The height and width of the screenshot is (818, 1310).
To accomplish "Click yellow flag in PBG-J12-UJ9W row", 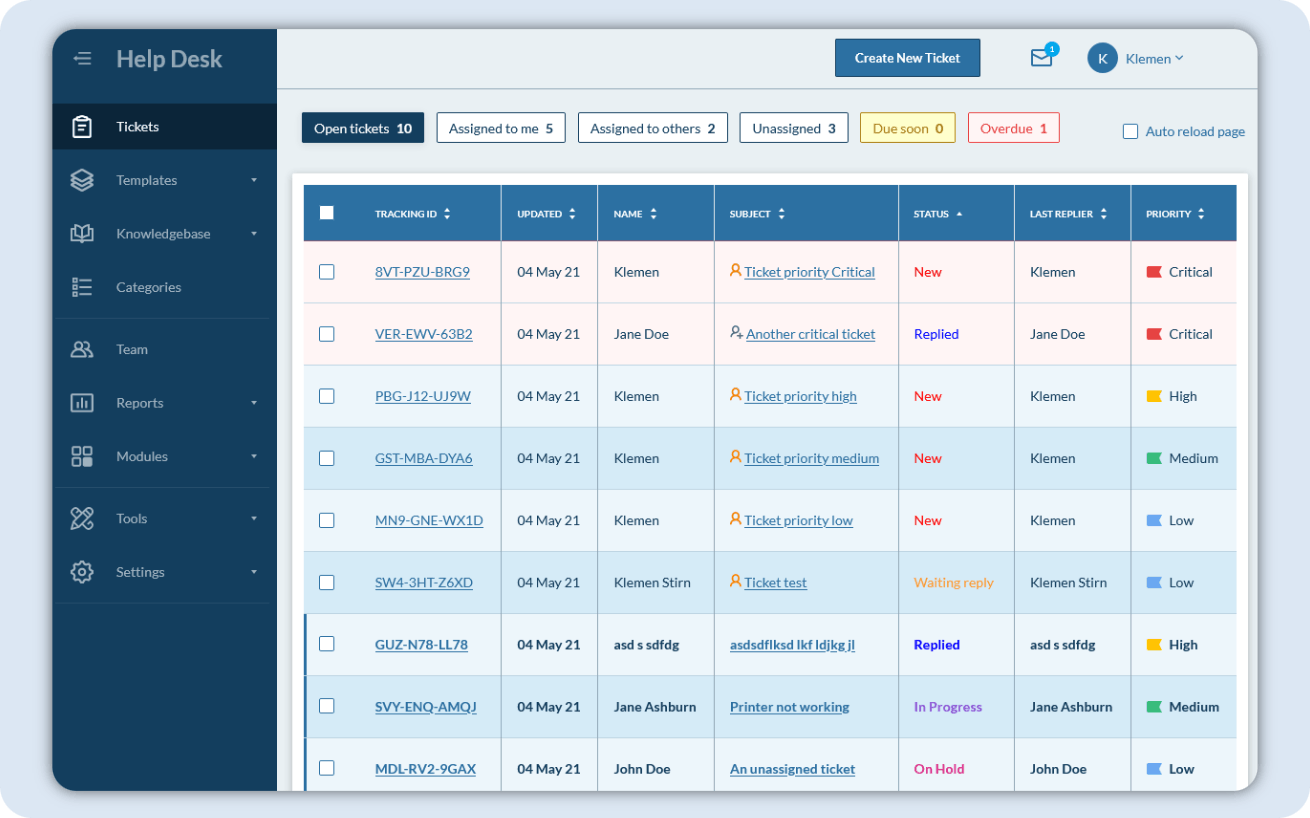I will (x=1154, y=396).
